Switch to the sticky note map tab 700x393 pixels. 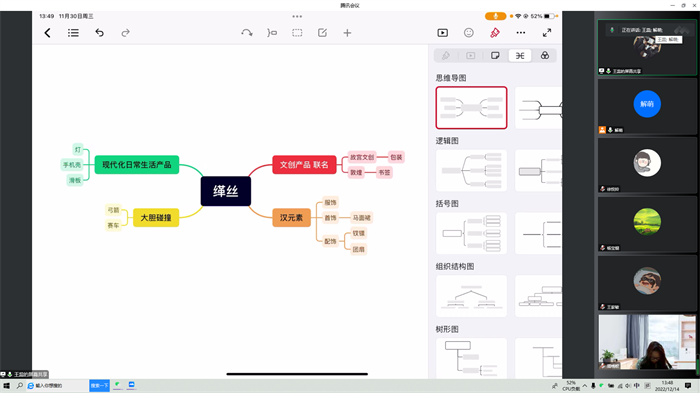point(495,55)
